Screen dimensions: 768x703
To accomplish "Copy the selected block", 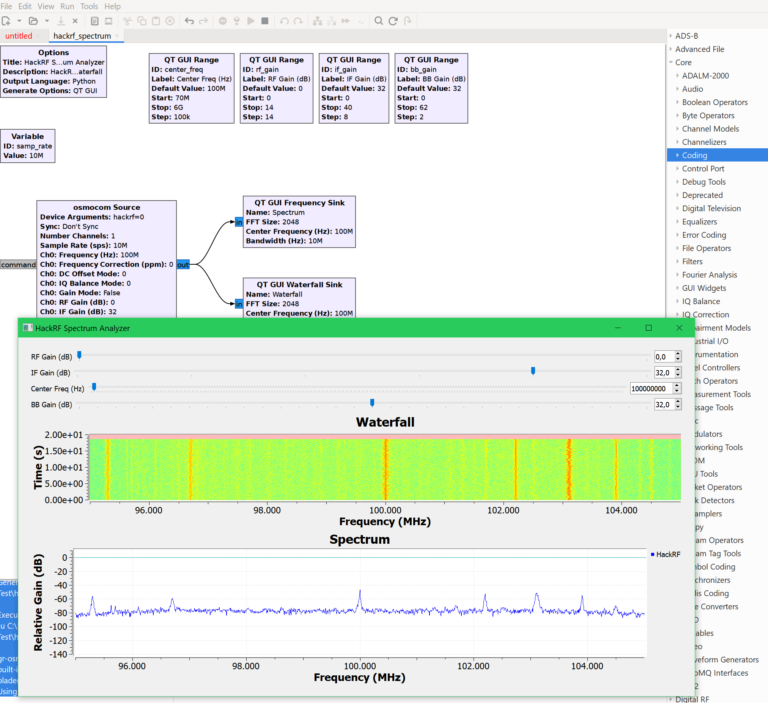I will pyautogui.click(x=142, y=21).
